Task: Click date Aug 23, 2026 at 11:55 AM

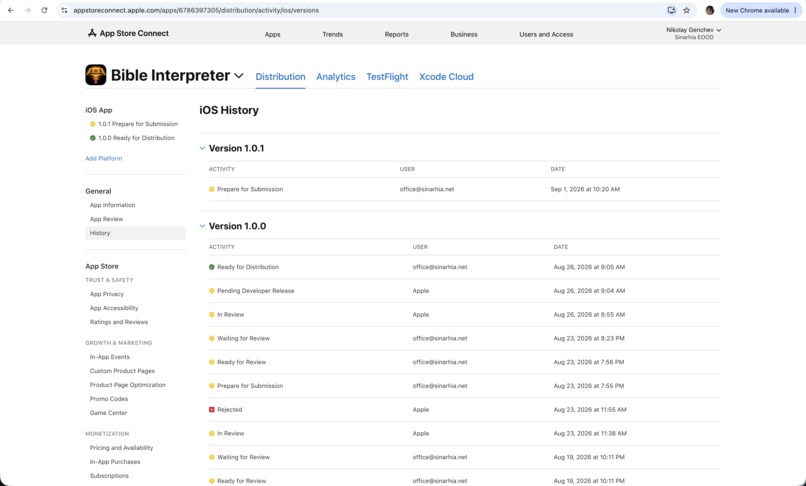Action: coord(590,410)
